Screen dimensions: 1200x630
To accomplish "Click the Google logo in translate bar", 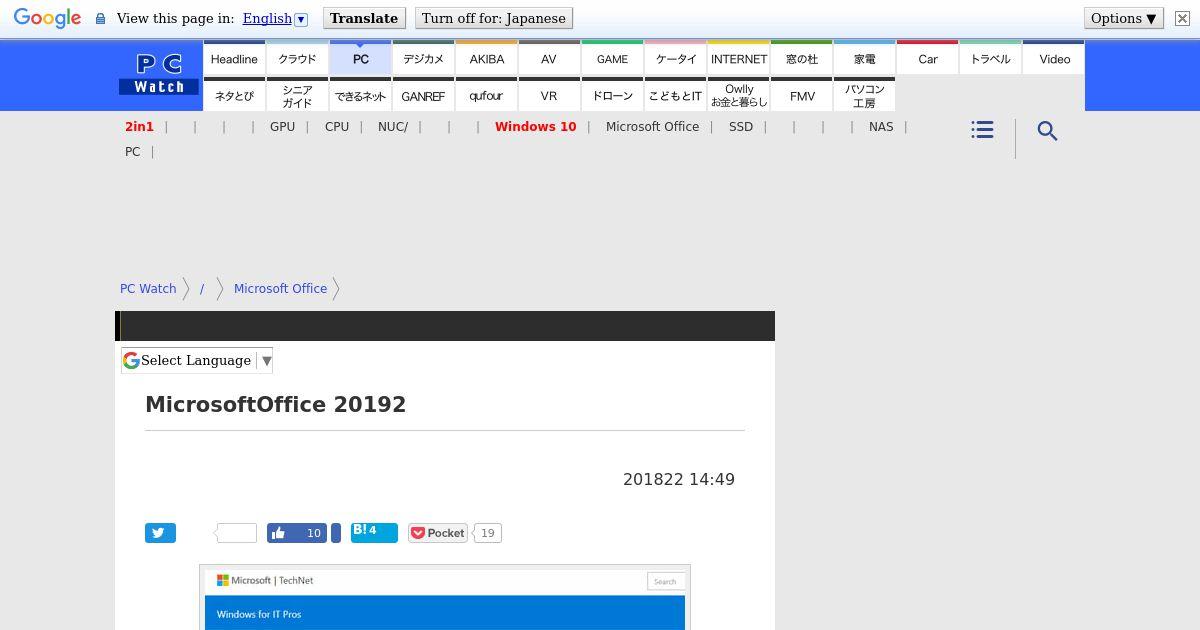I will 47,19.
